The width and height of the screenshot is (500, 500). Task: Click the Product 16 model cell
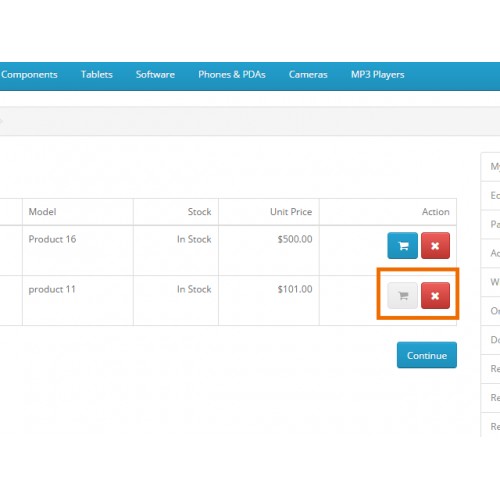pos(78,251)
